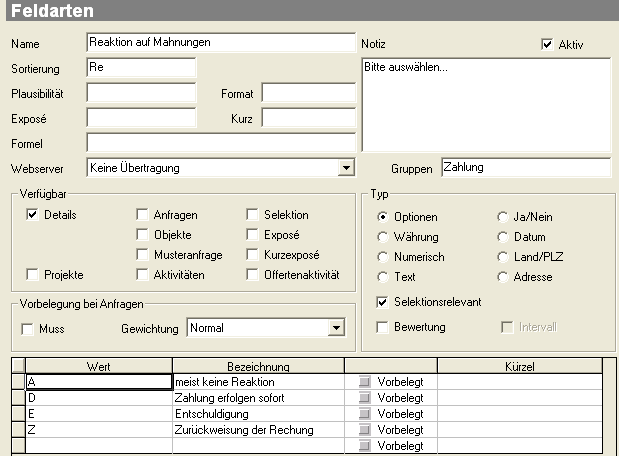Image resolution: width=619 pixels, height=456 pixels.
Task: Click into the Gruppen field
Action: (x=526, y=167)
